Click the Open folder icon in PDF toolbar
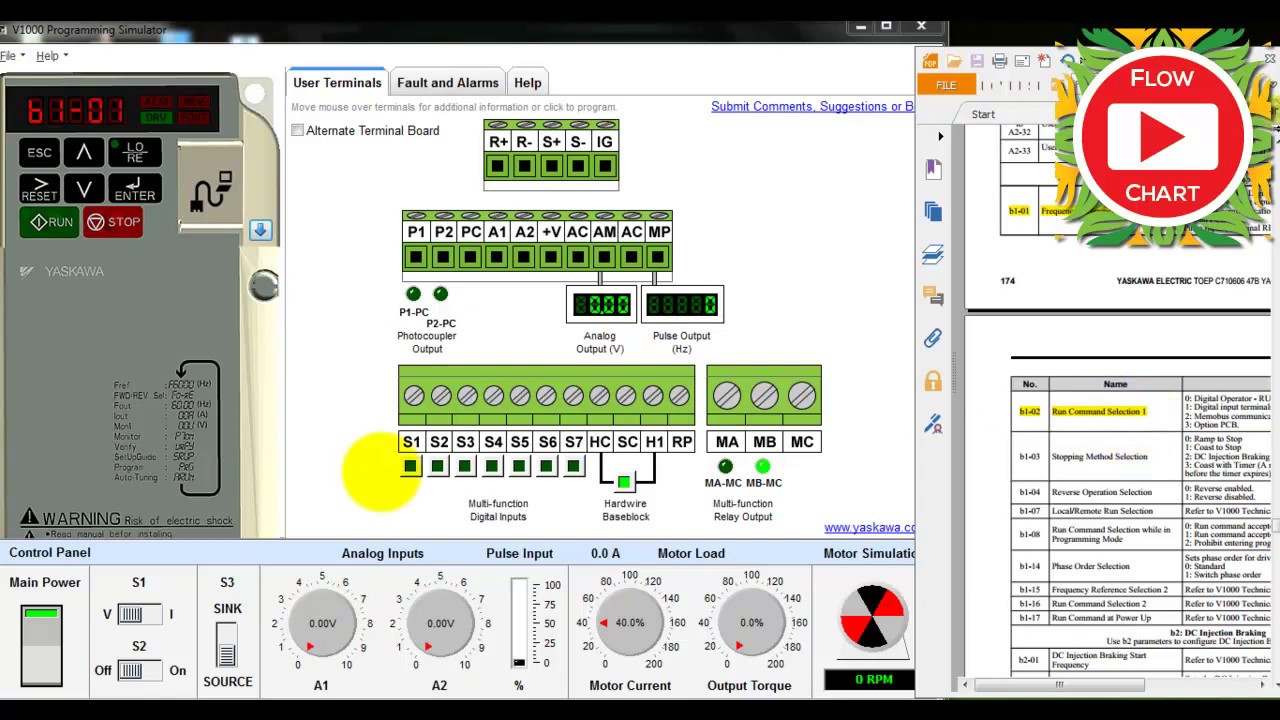 click(x=954, y=61)
